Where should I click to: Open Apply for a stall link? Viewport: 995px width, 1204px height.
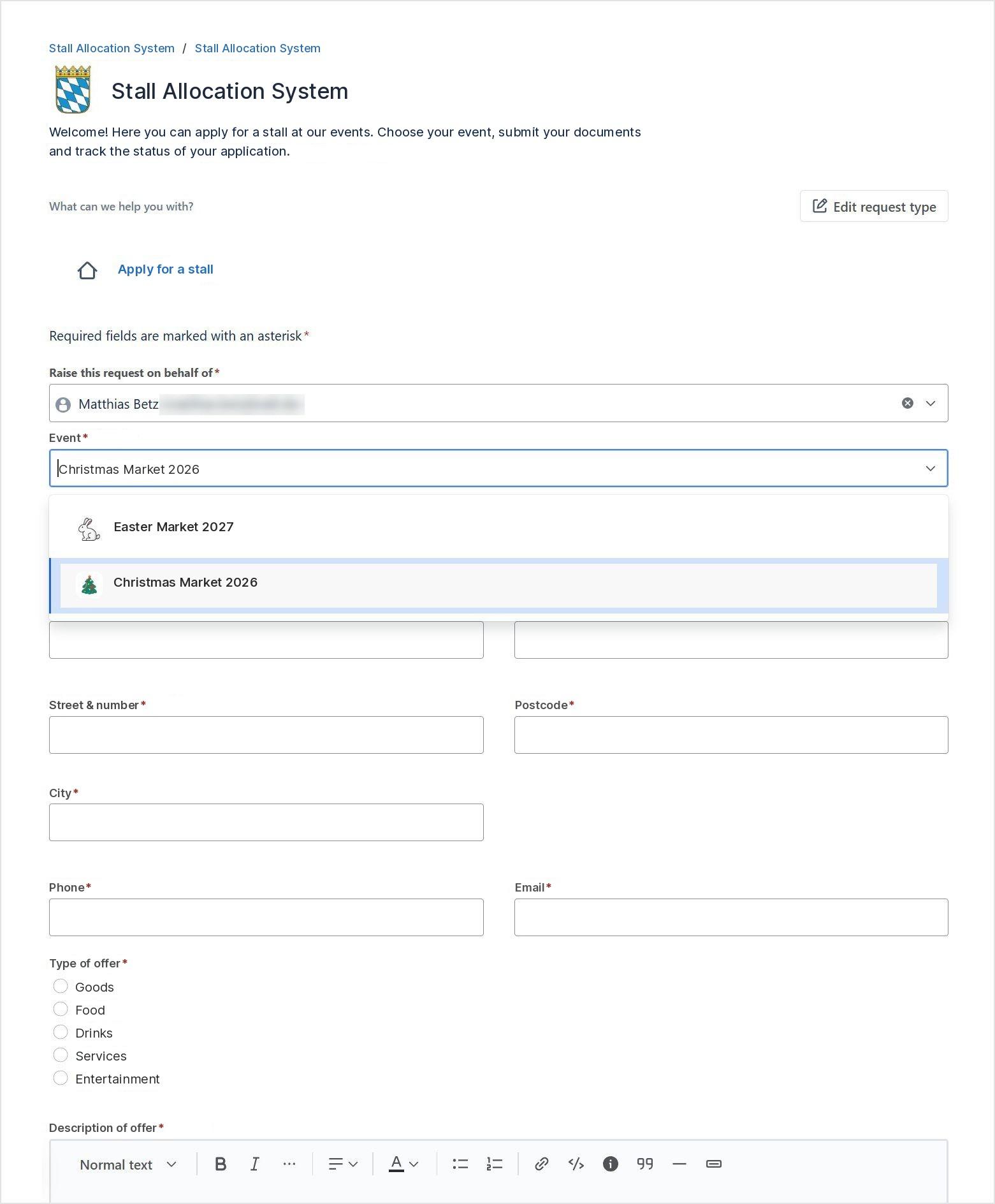(166, 269)
